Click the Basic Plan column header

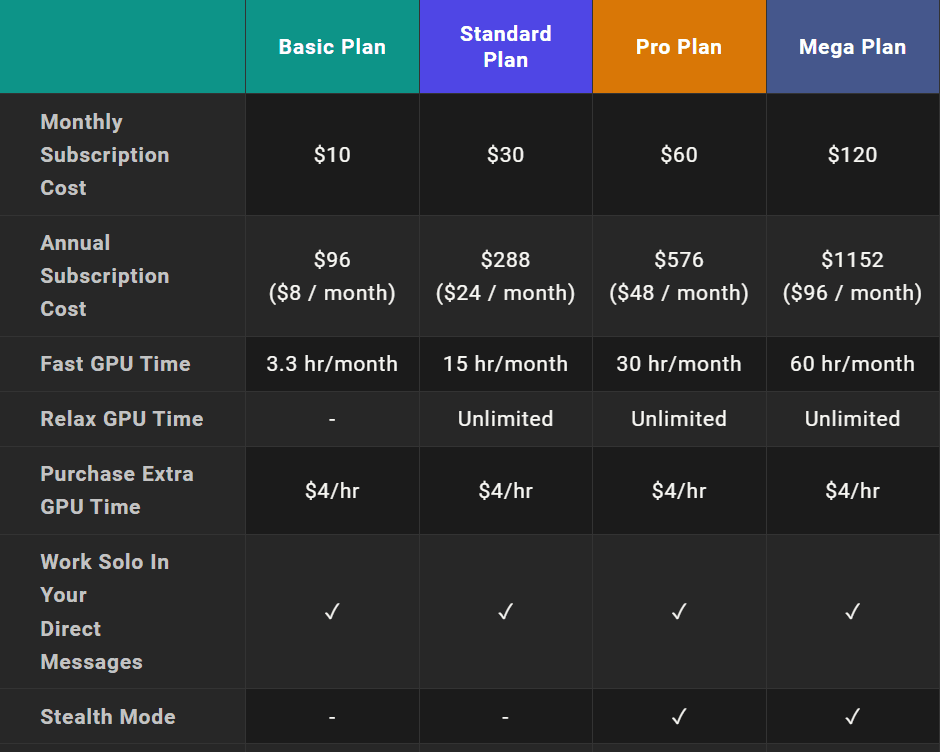(332, 47)
